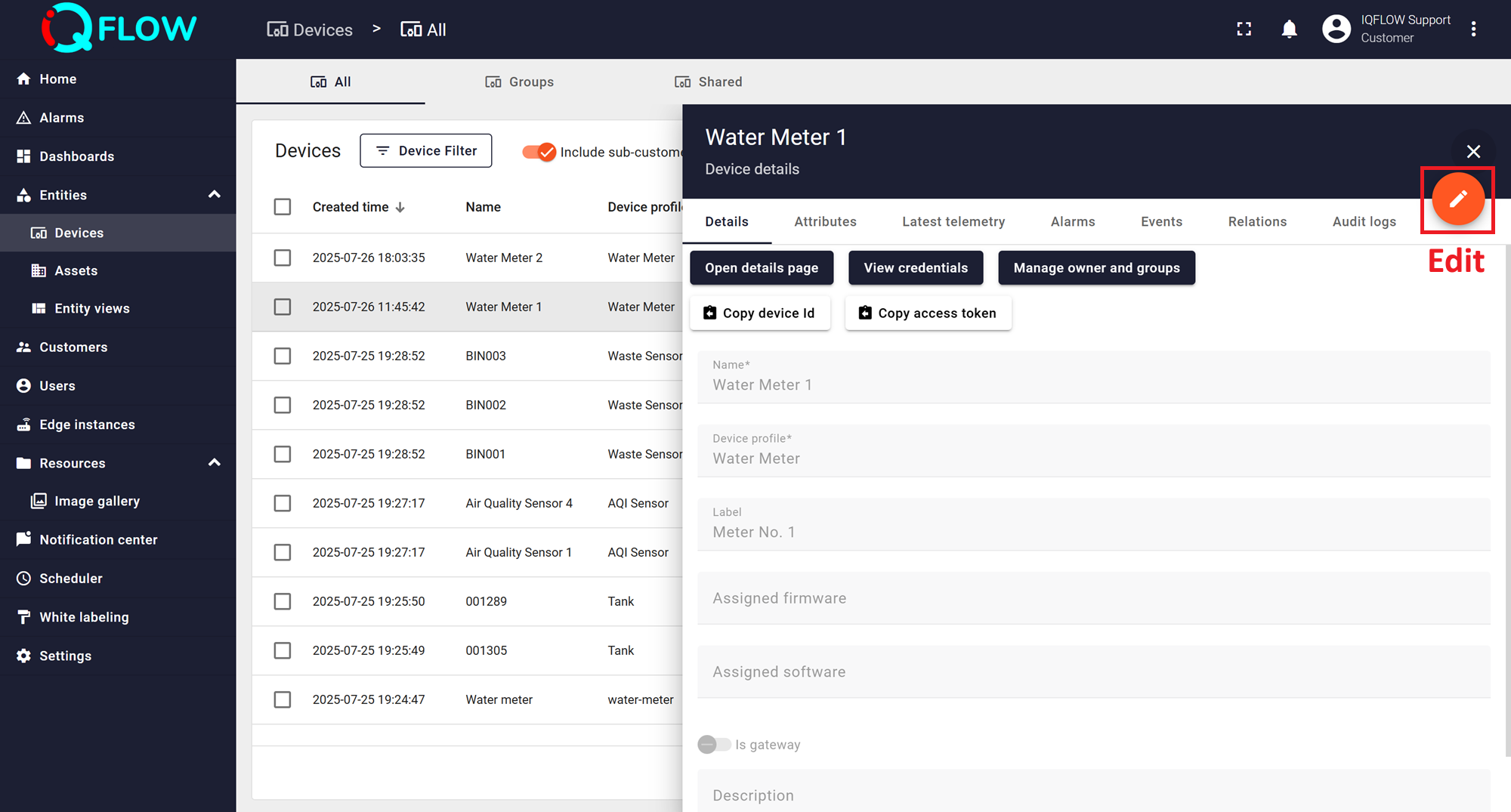This screenshot has width=1511, height=812.
Task: Open the Groups tab
Action: pyautogui.click(x=519, y=82)
